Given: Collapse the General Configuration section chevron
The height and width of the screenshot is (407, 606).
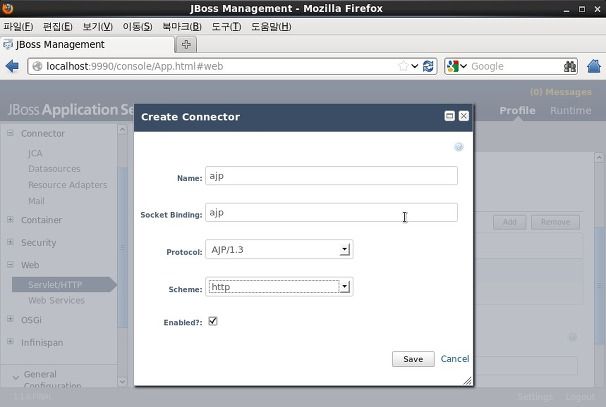Looking at the screenshot, I should point(16,378).
